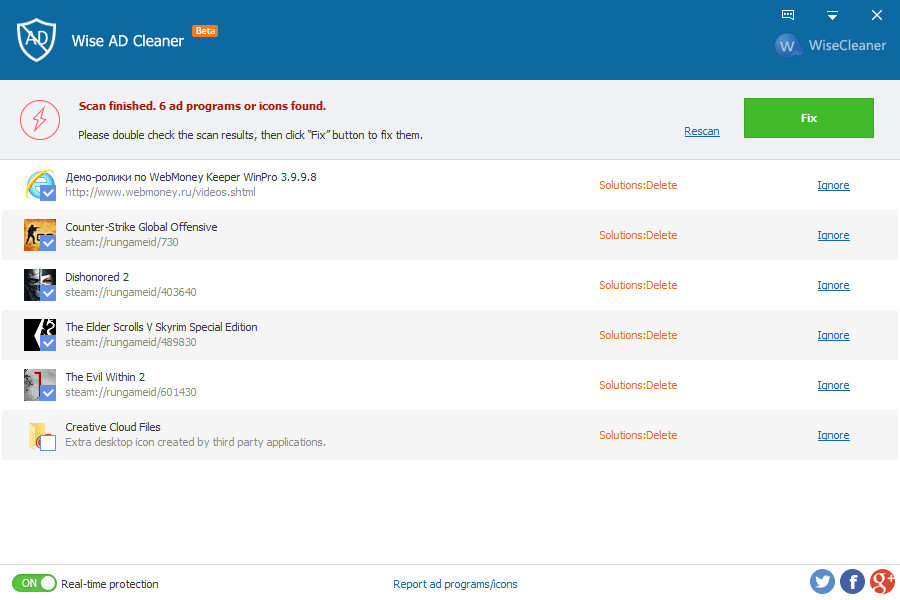Ignore the Dishonored 2 entry
The height and width of the screenshot is (600, 900).
click(x=833, y=285)
